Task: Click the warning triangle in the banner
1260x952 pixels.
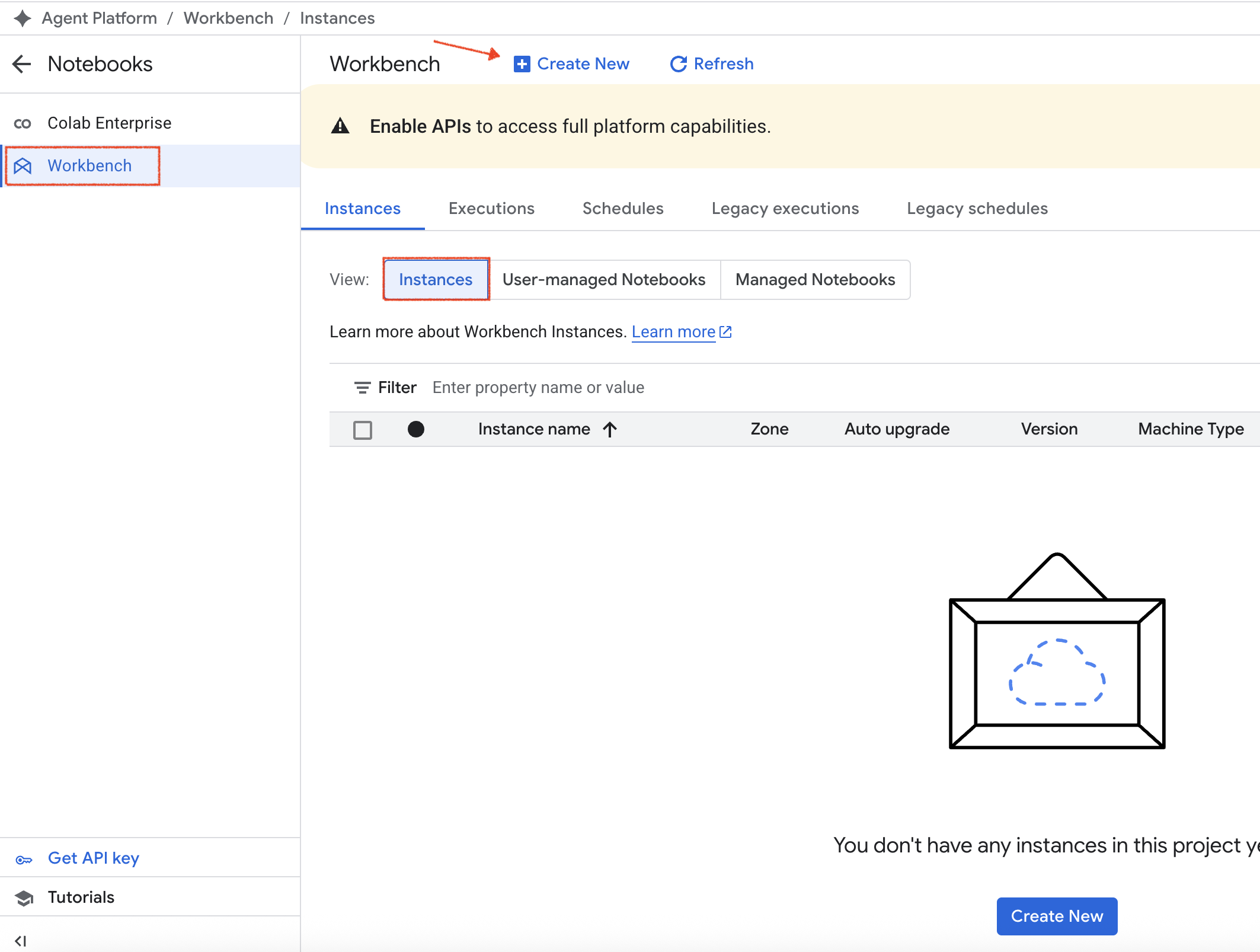Action: coord(340,126)
